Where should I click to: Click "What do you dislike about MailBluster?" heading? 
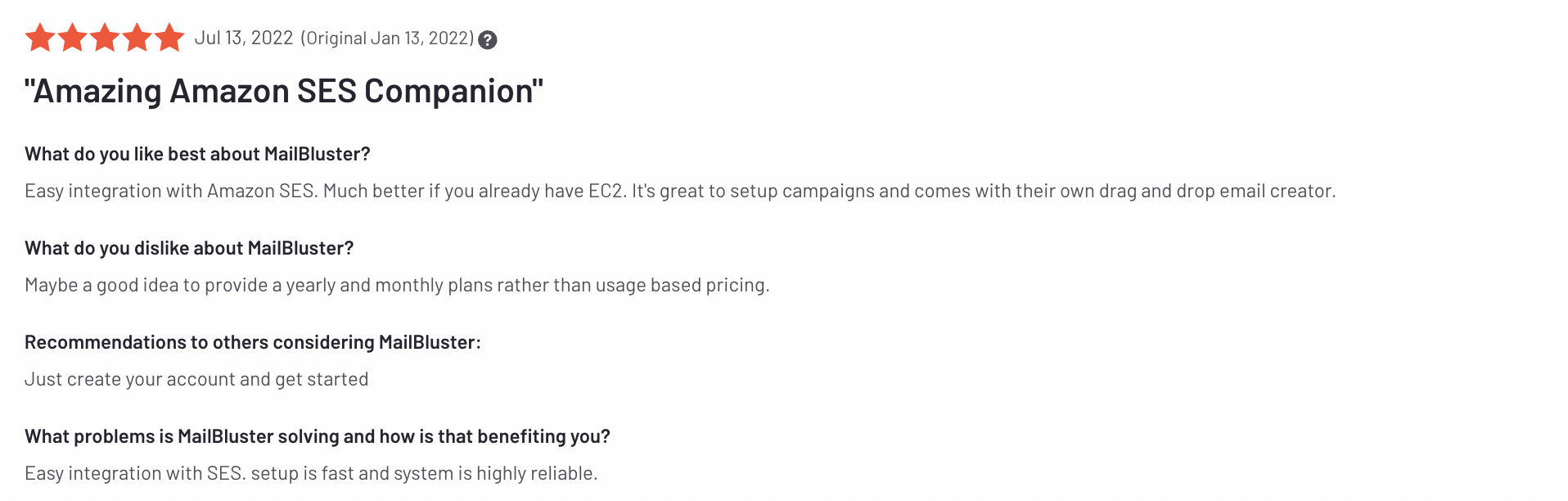[x=189, y=248]
